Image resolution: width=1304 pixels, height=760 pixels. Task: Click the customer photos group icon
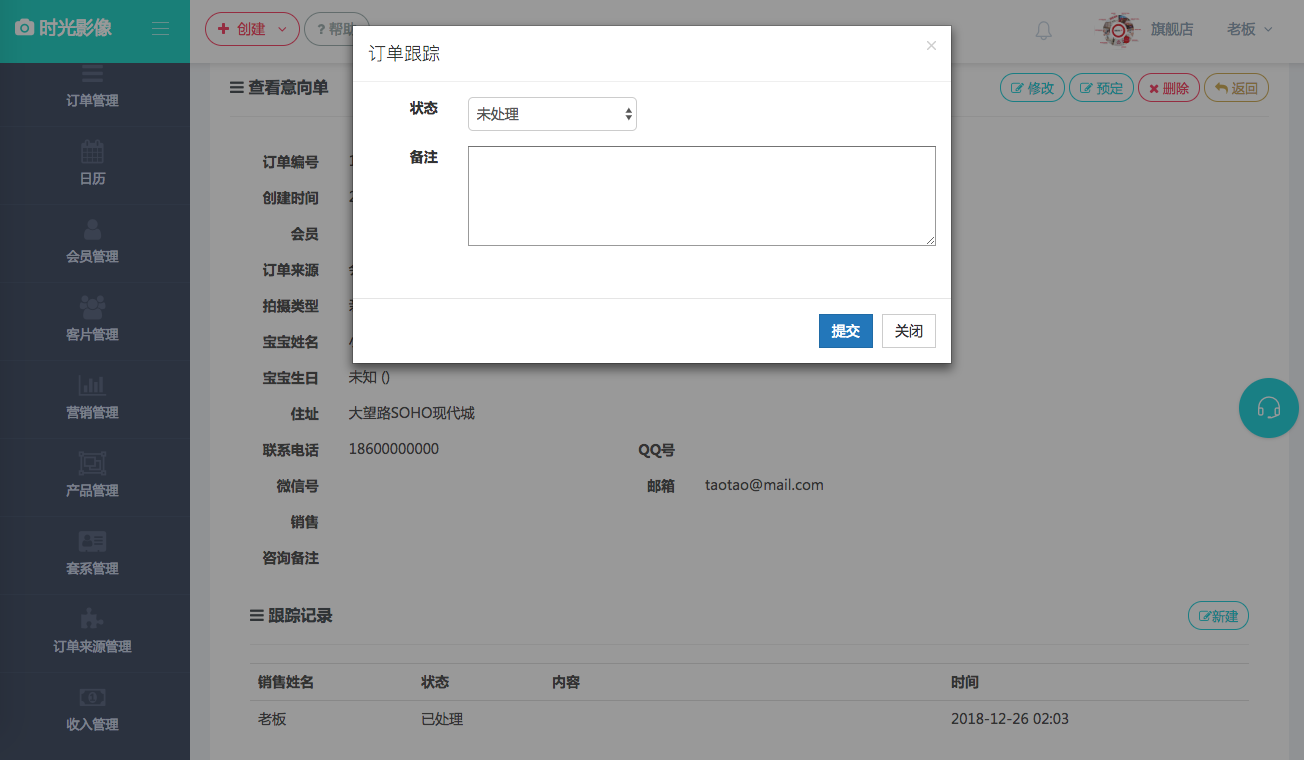tap(92, 307)
